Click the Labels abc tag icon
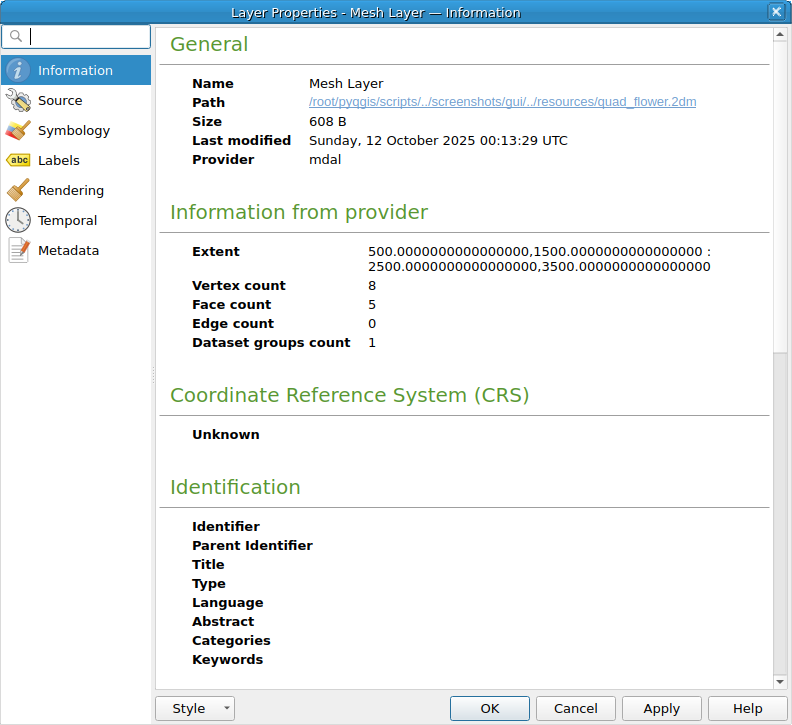 (x=18, y=160)
